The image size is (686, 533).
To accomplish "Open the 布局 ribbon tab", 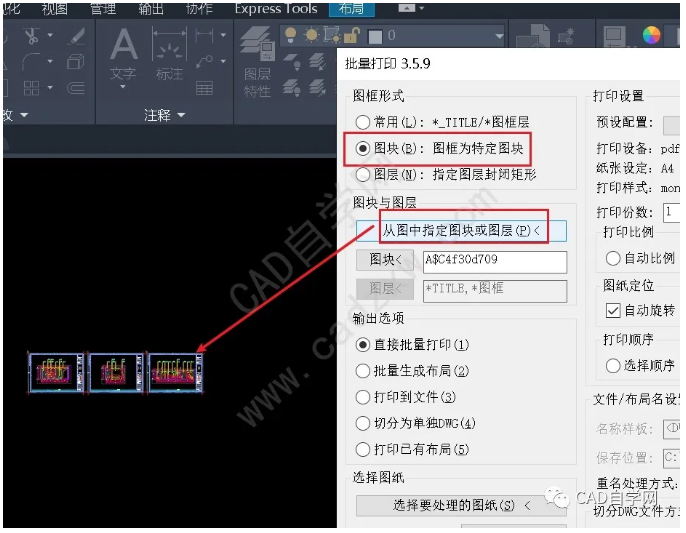I will tap(351, 9).
